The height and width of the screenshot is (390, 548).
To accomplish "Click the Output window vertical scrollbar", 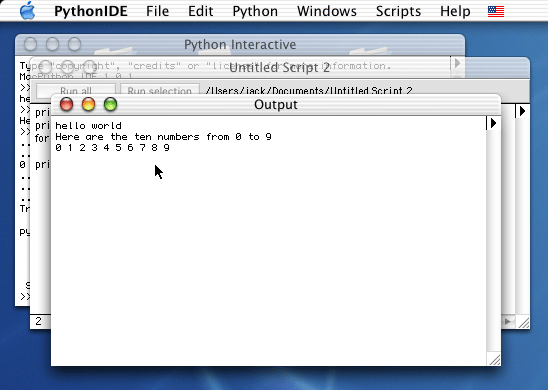I will 493,241.
